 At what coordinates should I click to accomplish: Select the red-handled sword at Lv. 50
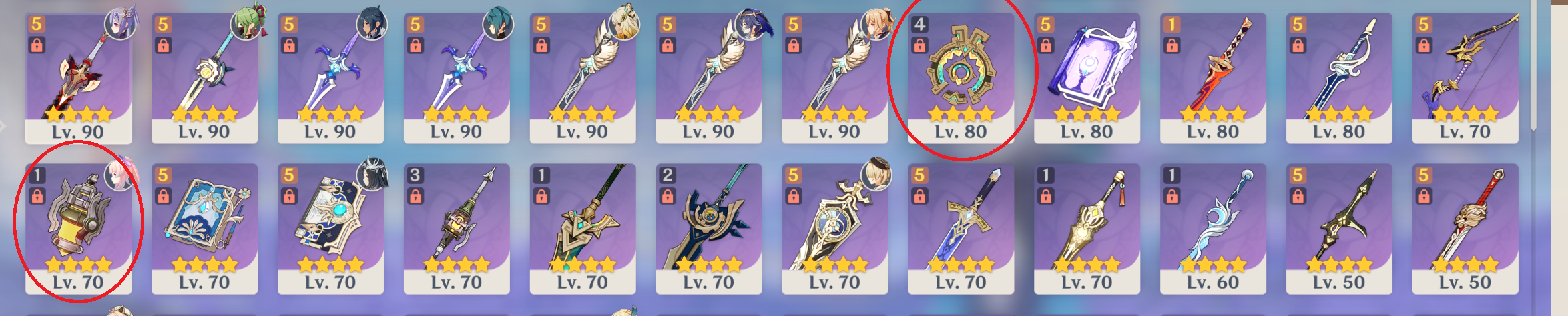(1465, 229)
